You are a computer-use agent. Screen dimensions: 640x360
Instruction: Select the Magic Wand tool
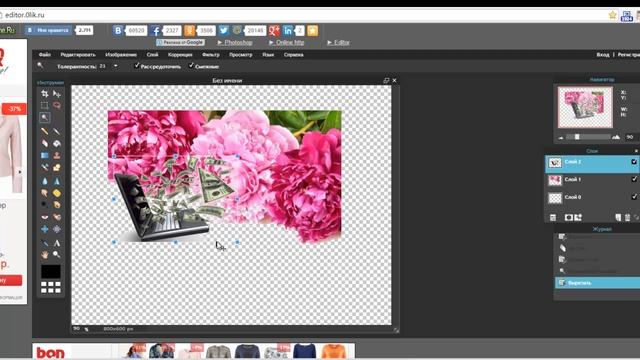tap(45, 118)
